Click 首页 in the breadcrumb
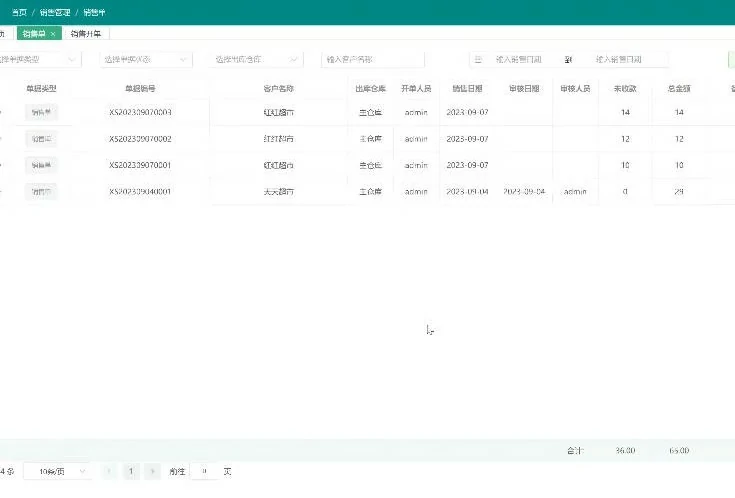The height and width of the screenshot is (498, 735). [19, 11]
